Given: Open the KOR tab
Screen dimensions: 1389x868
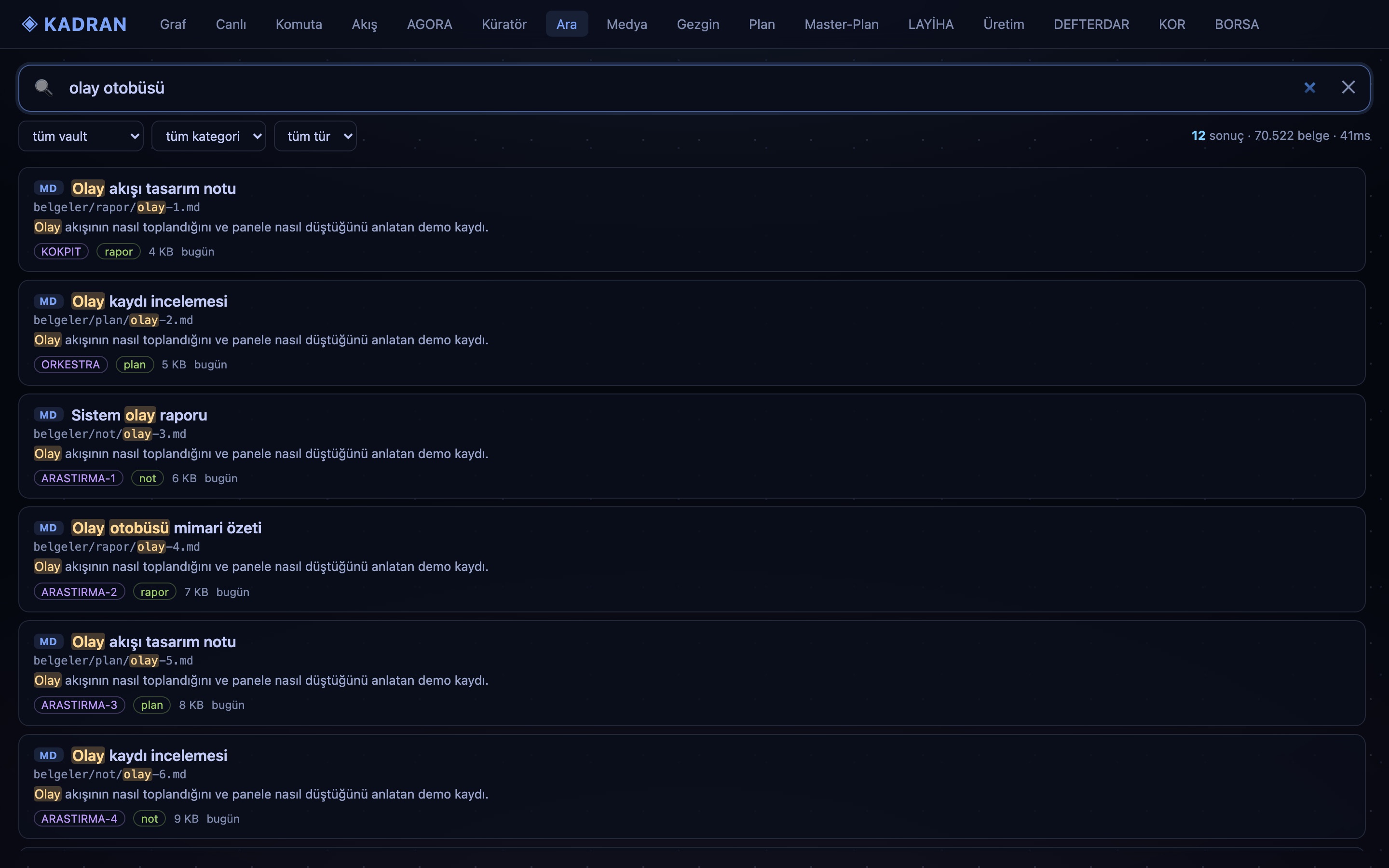Looking at the screenshot, I should coord(1171,24).
